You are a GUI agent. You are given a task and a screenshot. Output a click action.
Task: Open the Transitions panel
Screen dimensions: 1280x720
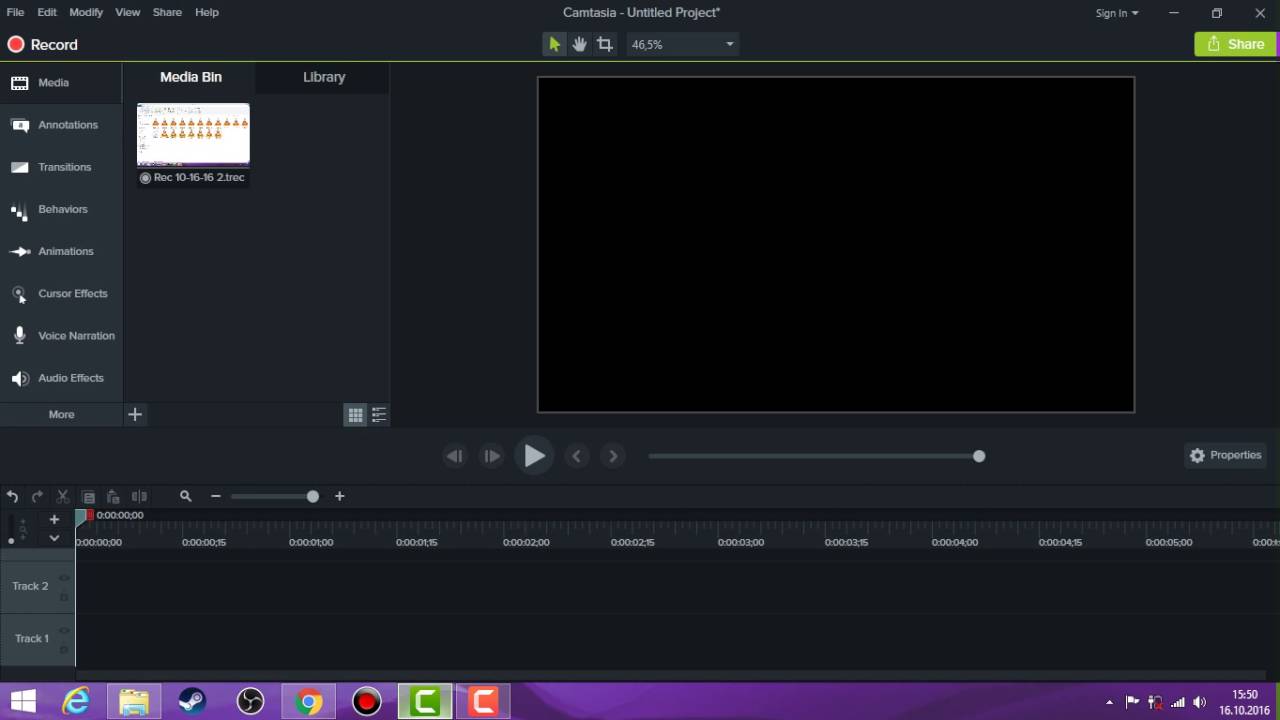[61, 167]
